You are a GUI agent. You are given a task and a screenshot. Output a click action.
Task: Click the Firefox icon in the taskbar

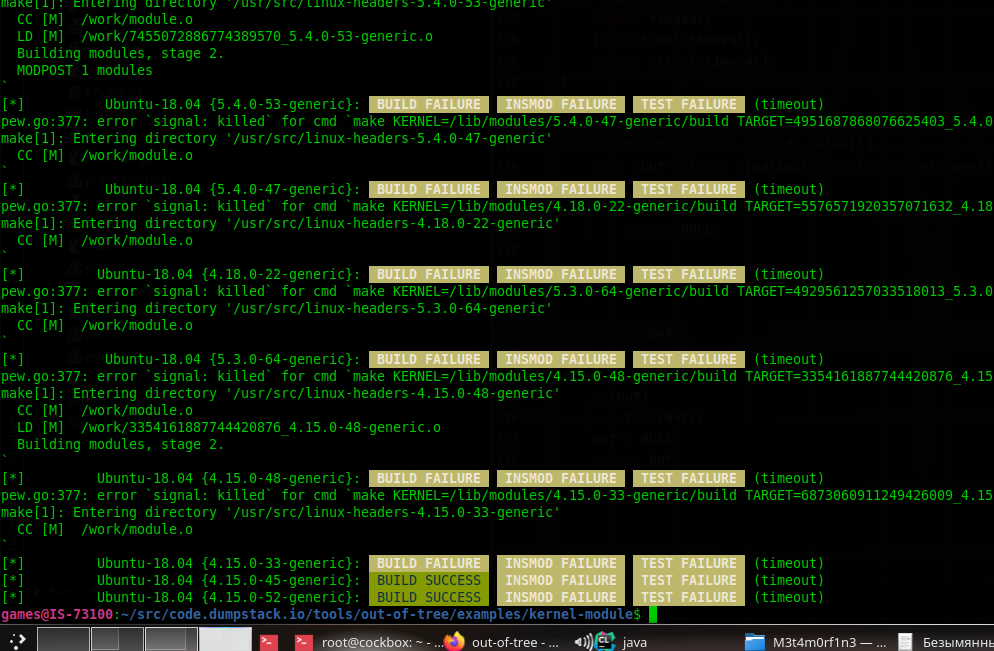pos(454,641)
